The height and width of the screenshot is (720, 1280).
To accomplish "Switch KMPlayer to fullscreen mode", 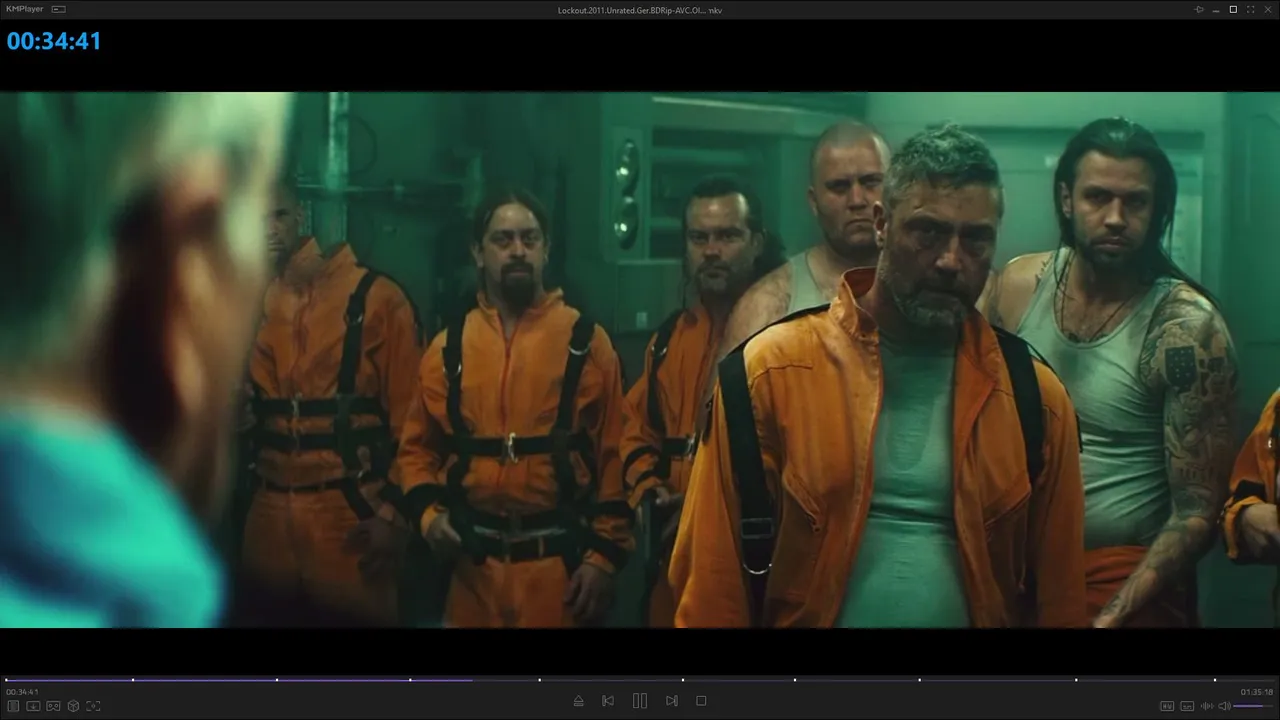I will click(x=1250, y=9).
